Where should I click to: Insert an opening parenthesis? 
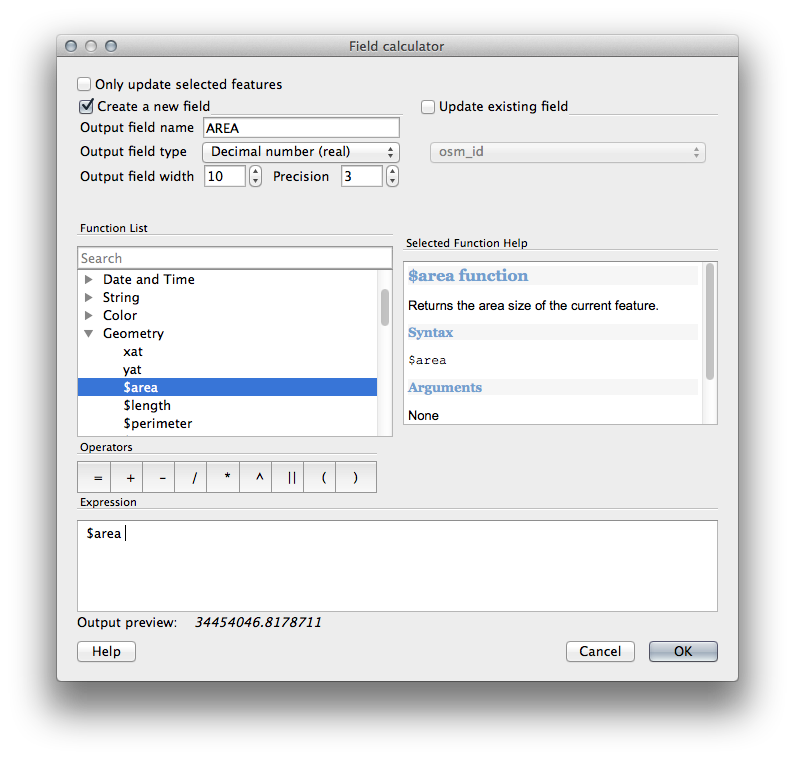323,478
